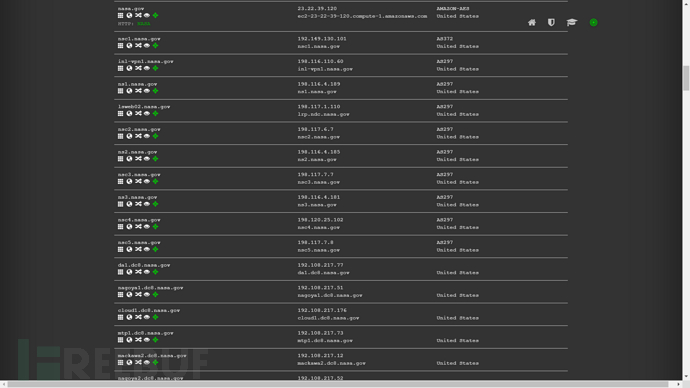The image size is (690, 388).
Task: Select IP address 23.22.39.120
Action: (x=317, y=8)
